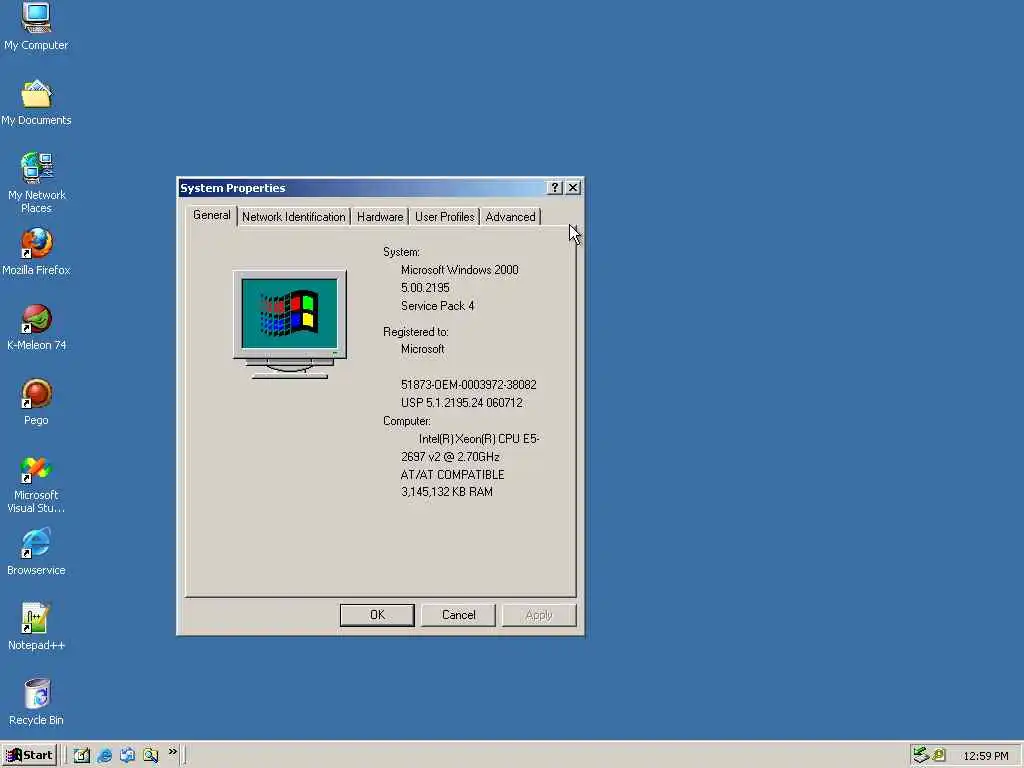This screenshot has height=768, width=1024.
Task: Select the My Network Places icon
Action: (x=36, y=183)
